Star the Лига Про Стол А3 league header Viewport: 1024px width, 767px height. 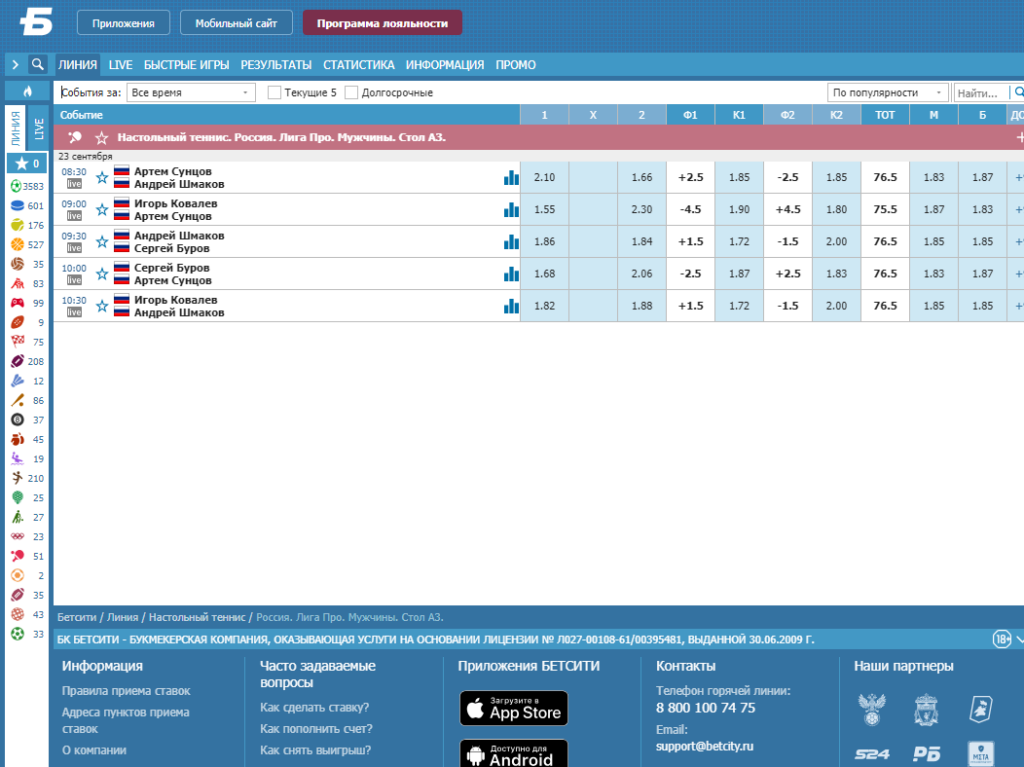(x=101, y=138)
